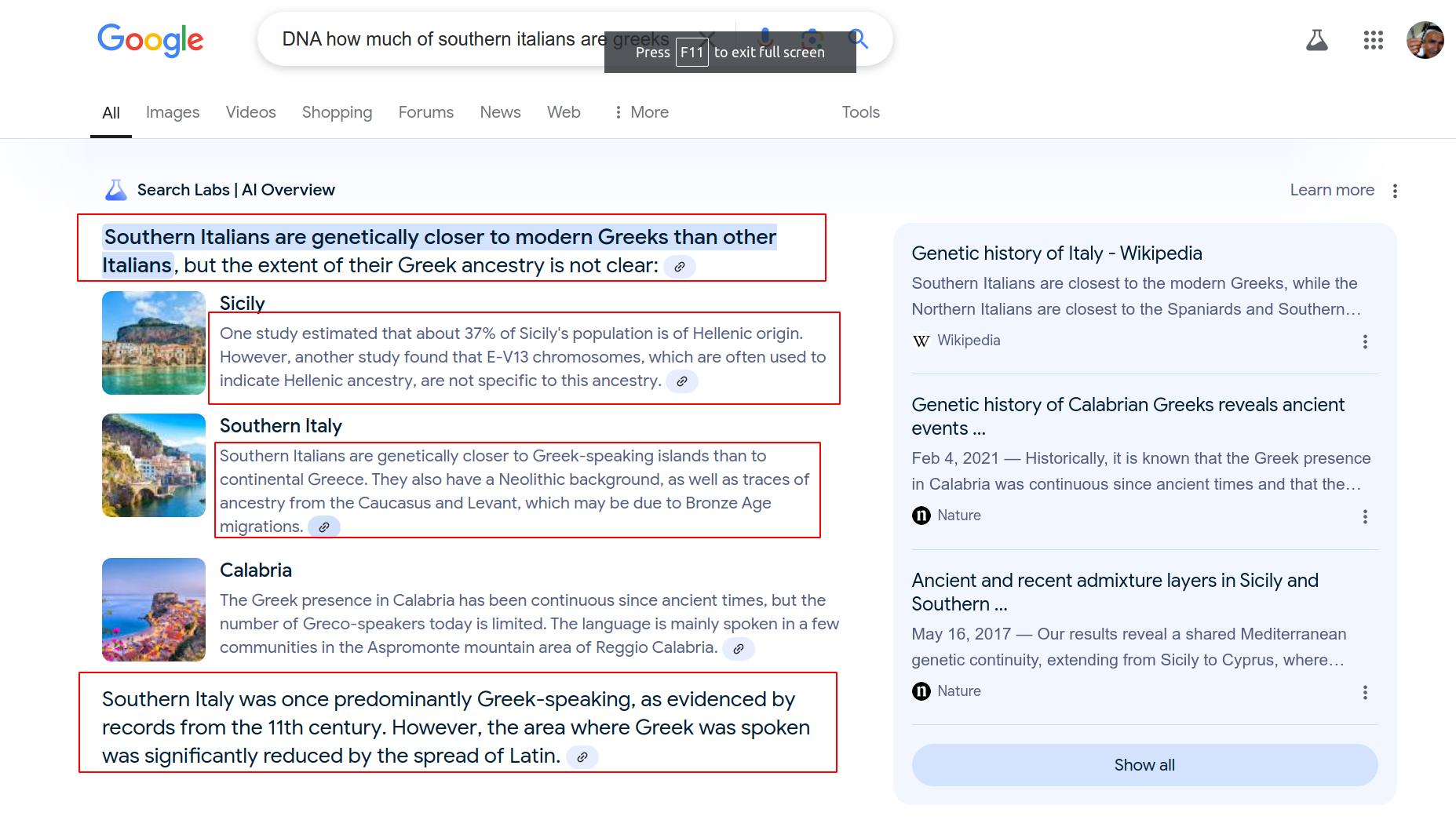Click the magnifier search button
Image resolution: width=1456 pixels, height=820 pixels.
[859, 38]
